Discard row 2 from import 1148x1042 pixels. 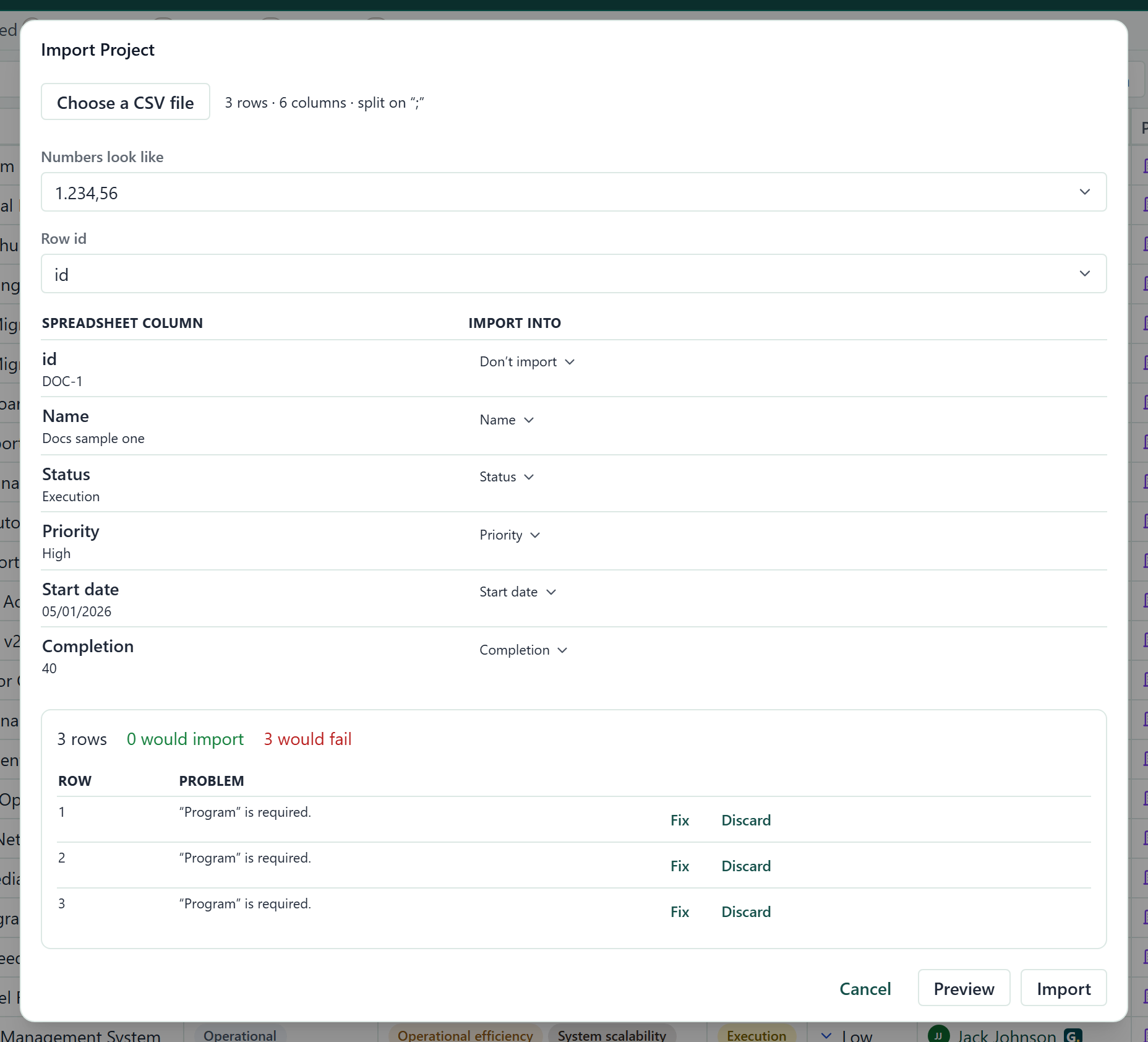point(746,866)
